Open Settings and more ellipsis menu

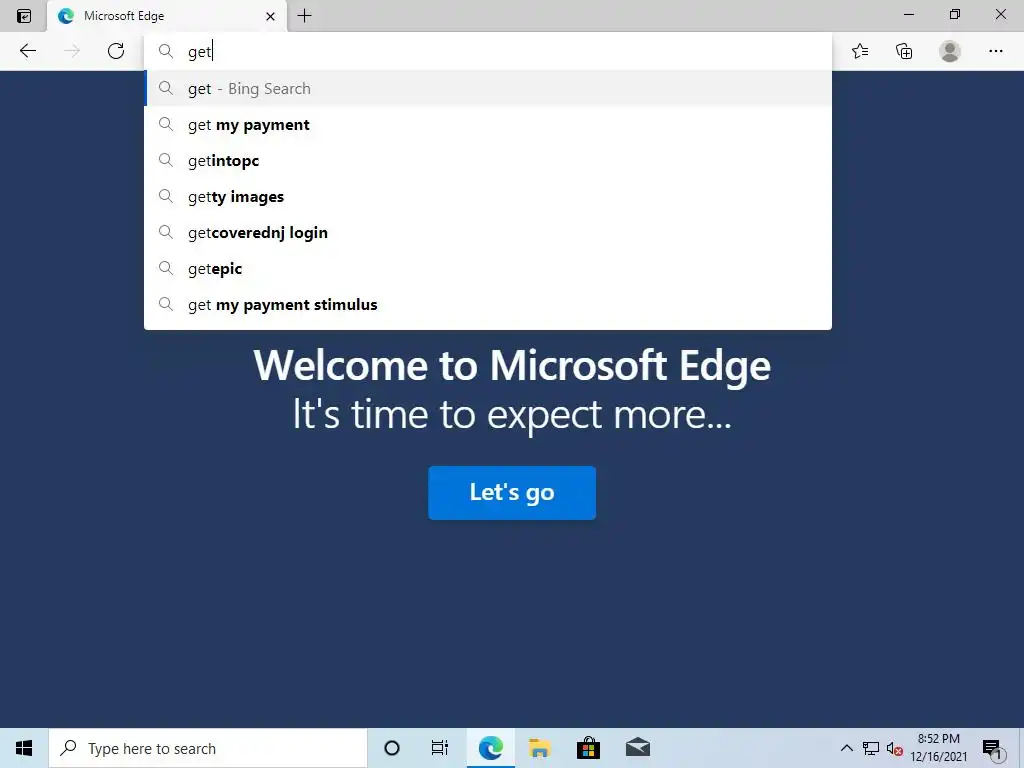[x=995, y=51]
